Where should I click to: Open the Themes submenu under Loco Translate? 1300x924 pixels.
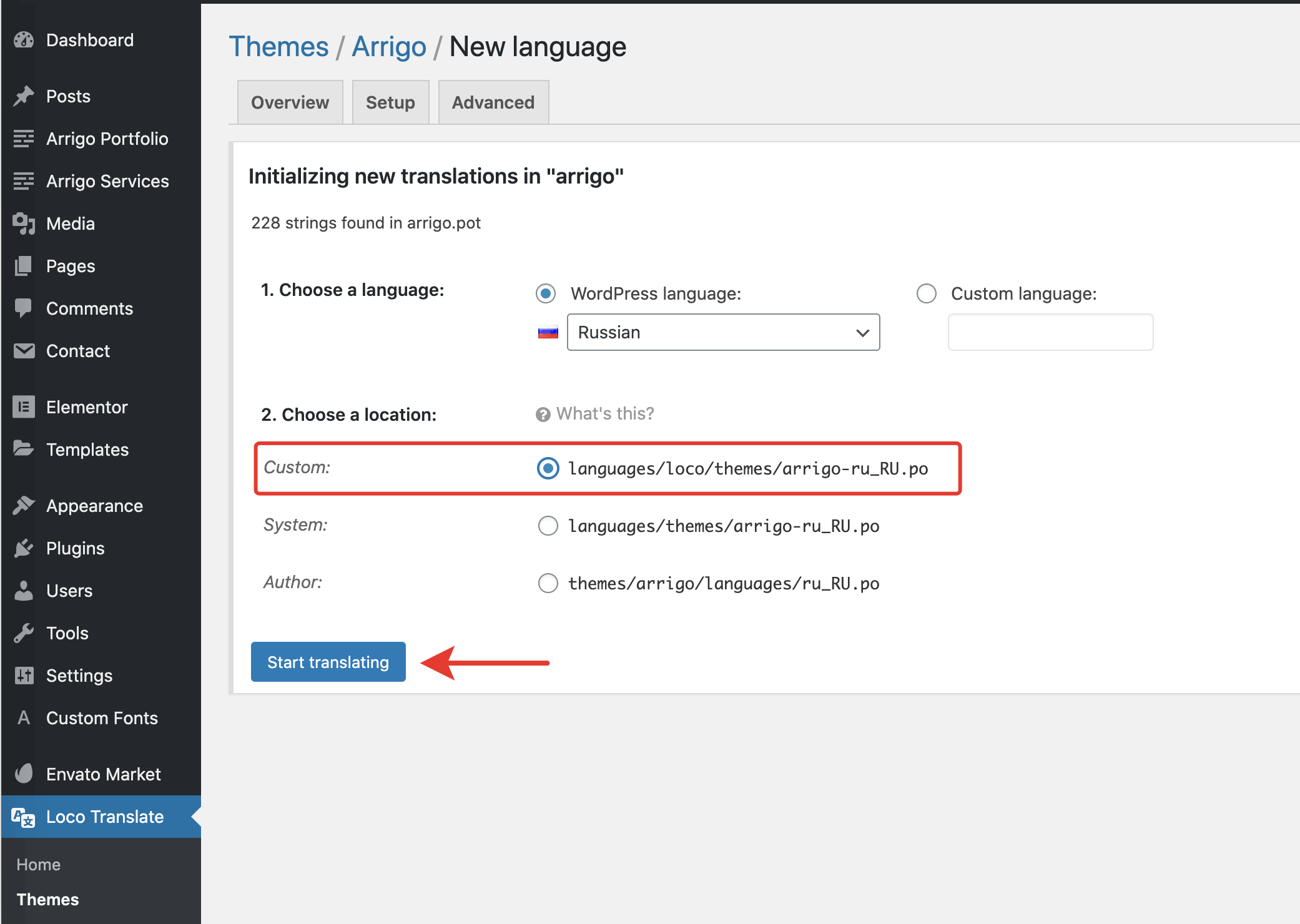coord(47,899)
